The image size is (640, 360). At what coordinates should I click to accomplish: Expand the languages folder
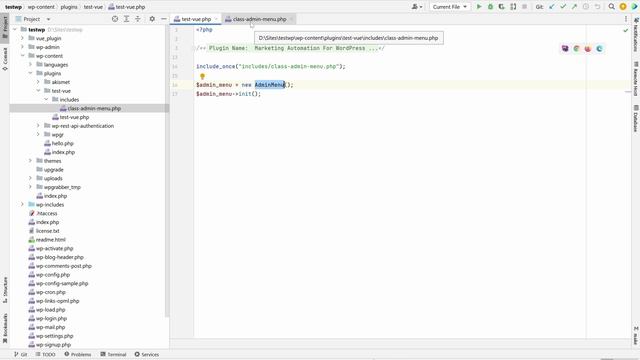tap(31, 64)
